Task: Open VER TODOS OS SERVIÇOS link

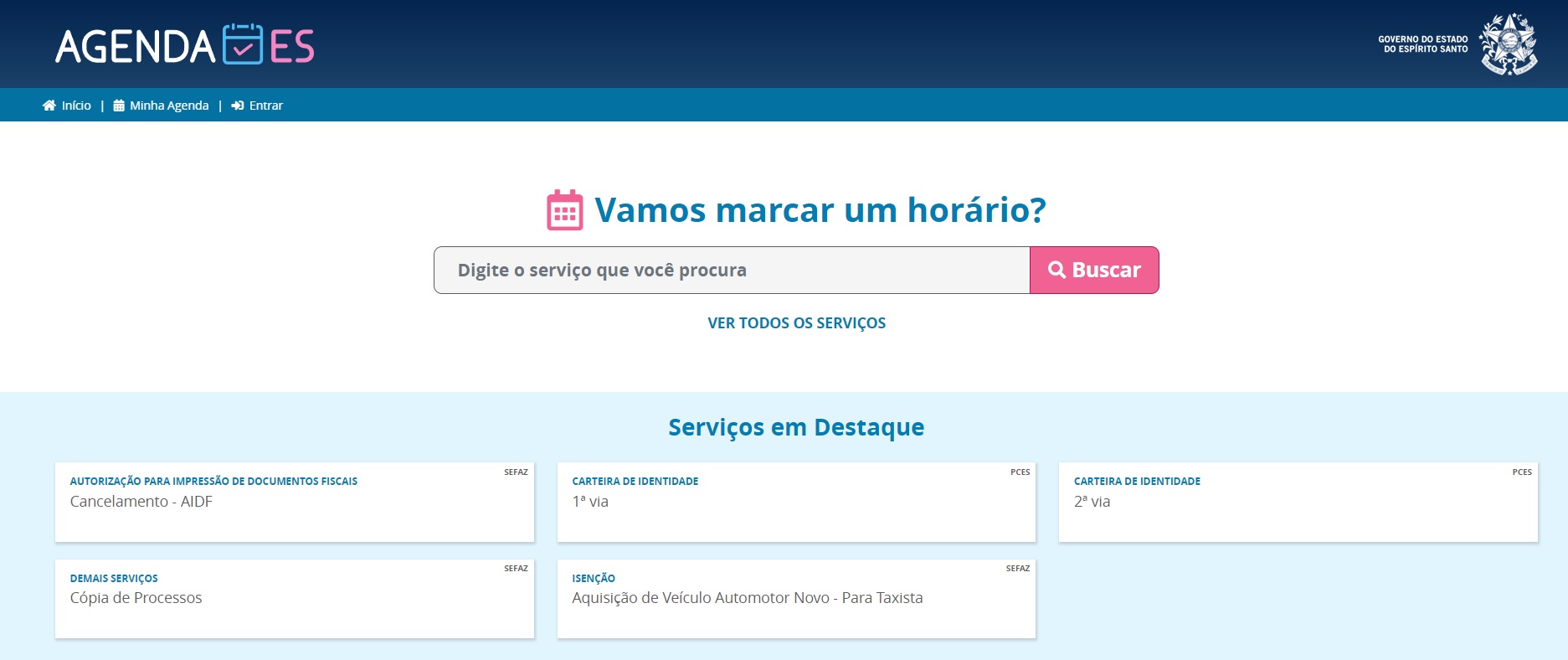Action: 796,323
